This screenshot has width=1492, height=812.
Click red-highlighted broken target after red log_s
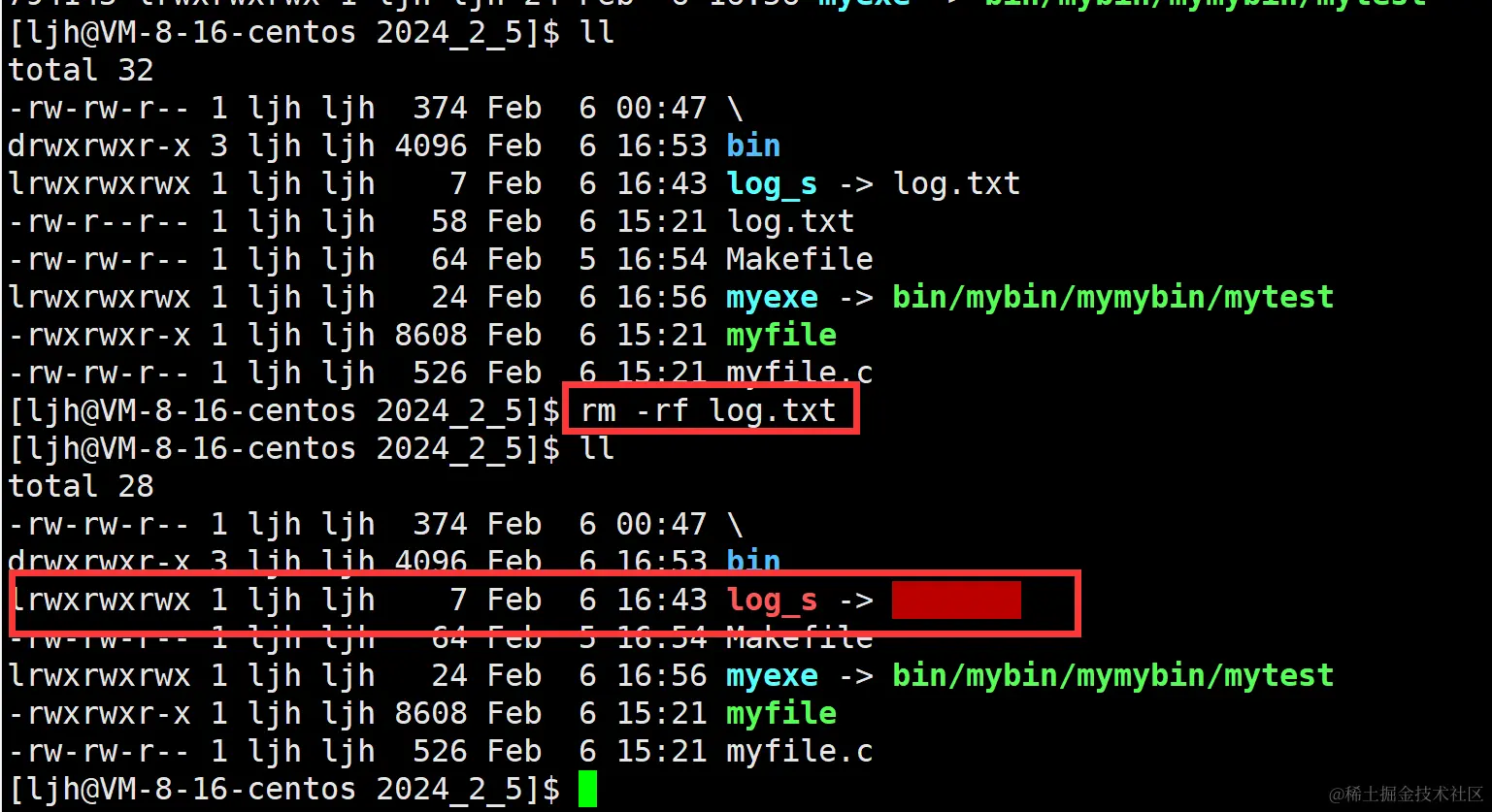[x=956, y=601]
